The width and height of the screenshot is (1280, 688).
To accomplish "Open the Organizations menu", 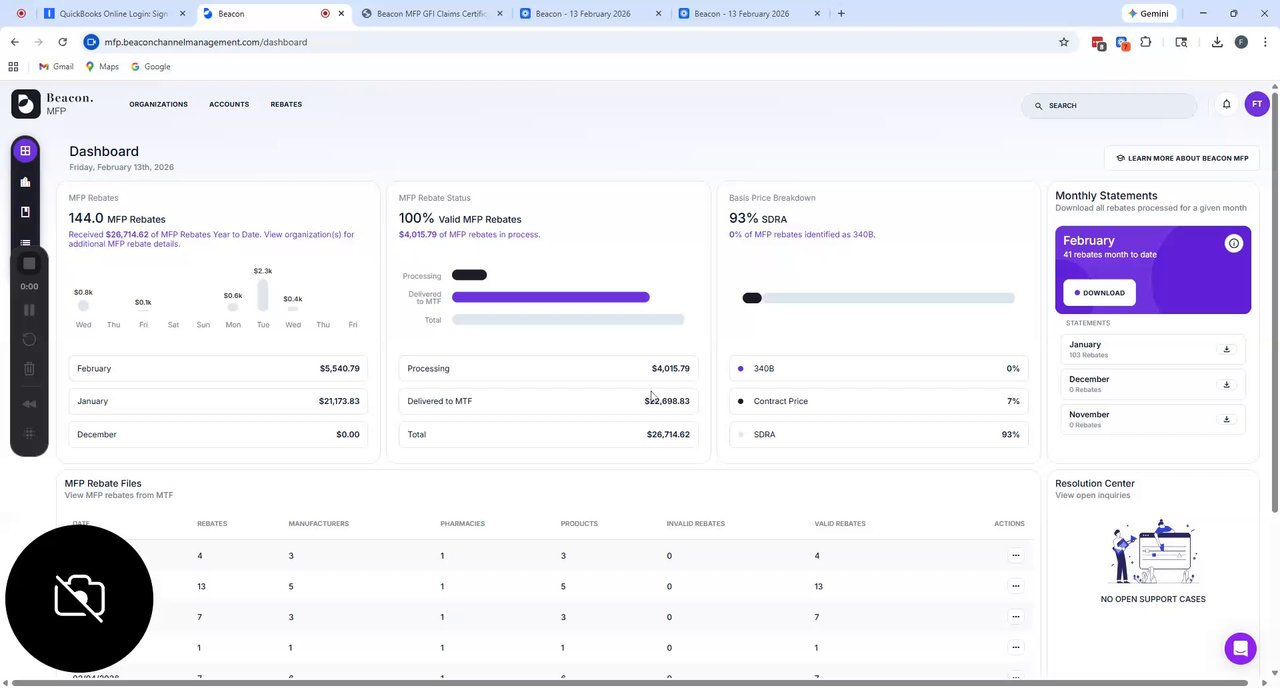I will [158, 104].
